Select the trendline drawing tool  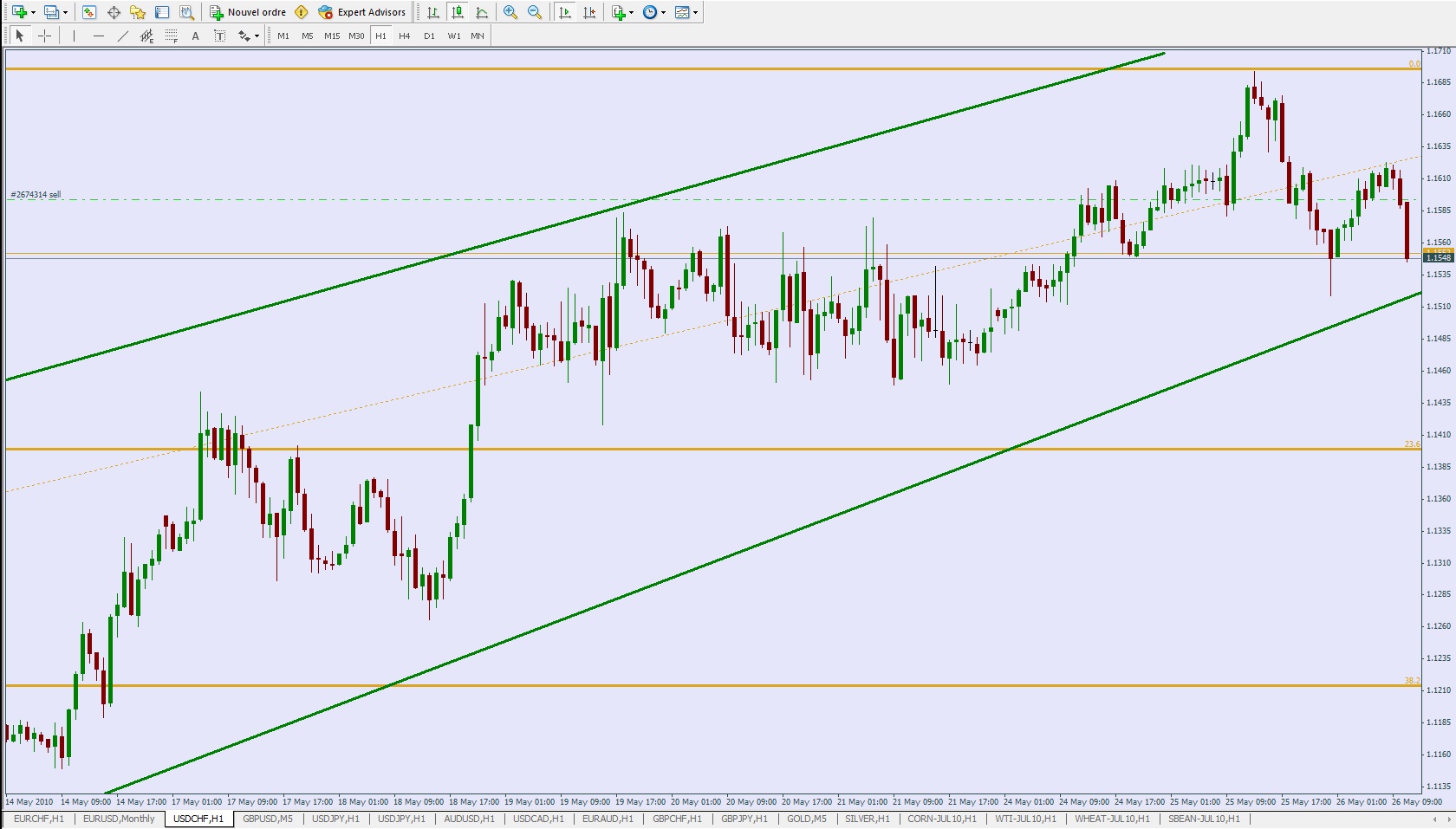click(123, 36)
